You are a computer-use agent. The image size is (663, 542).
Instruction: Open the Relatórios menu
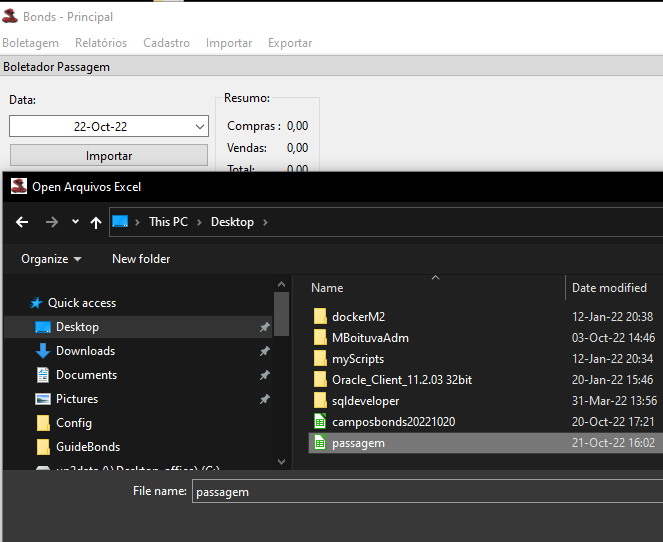(101, 43)
